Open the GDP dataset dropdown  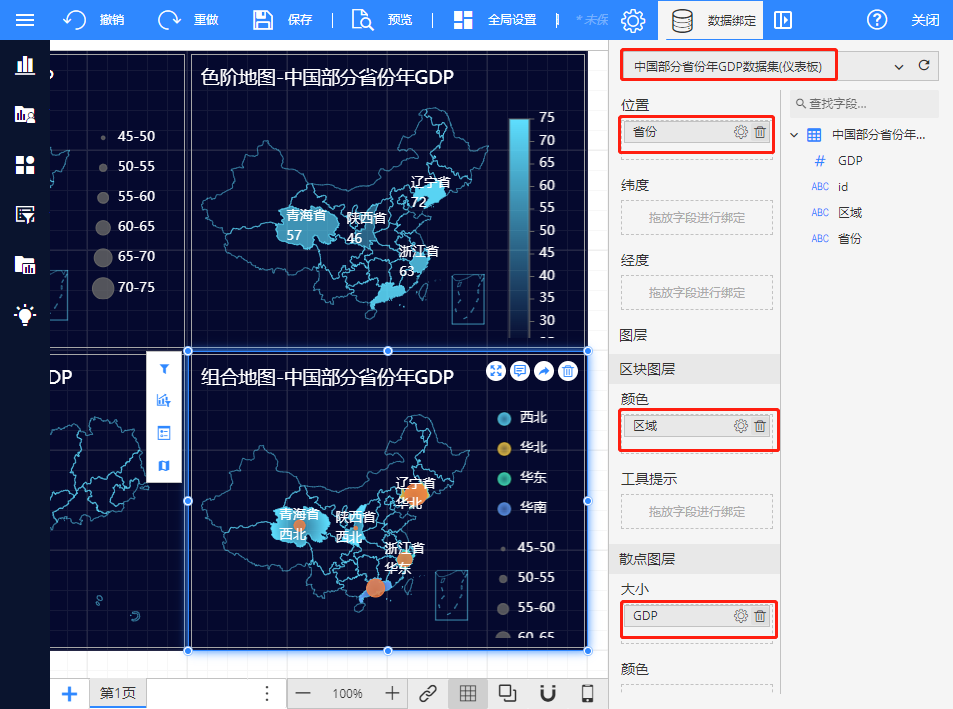click(x=898, y=67)
